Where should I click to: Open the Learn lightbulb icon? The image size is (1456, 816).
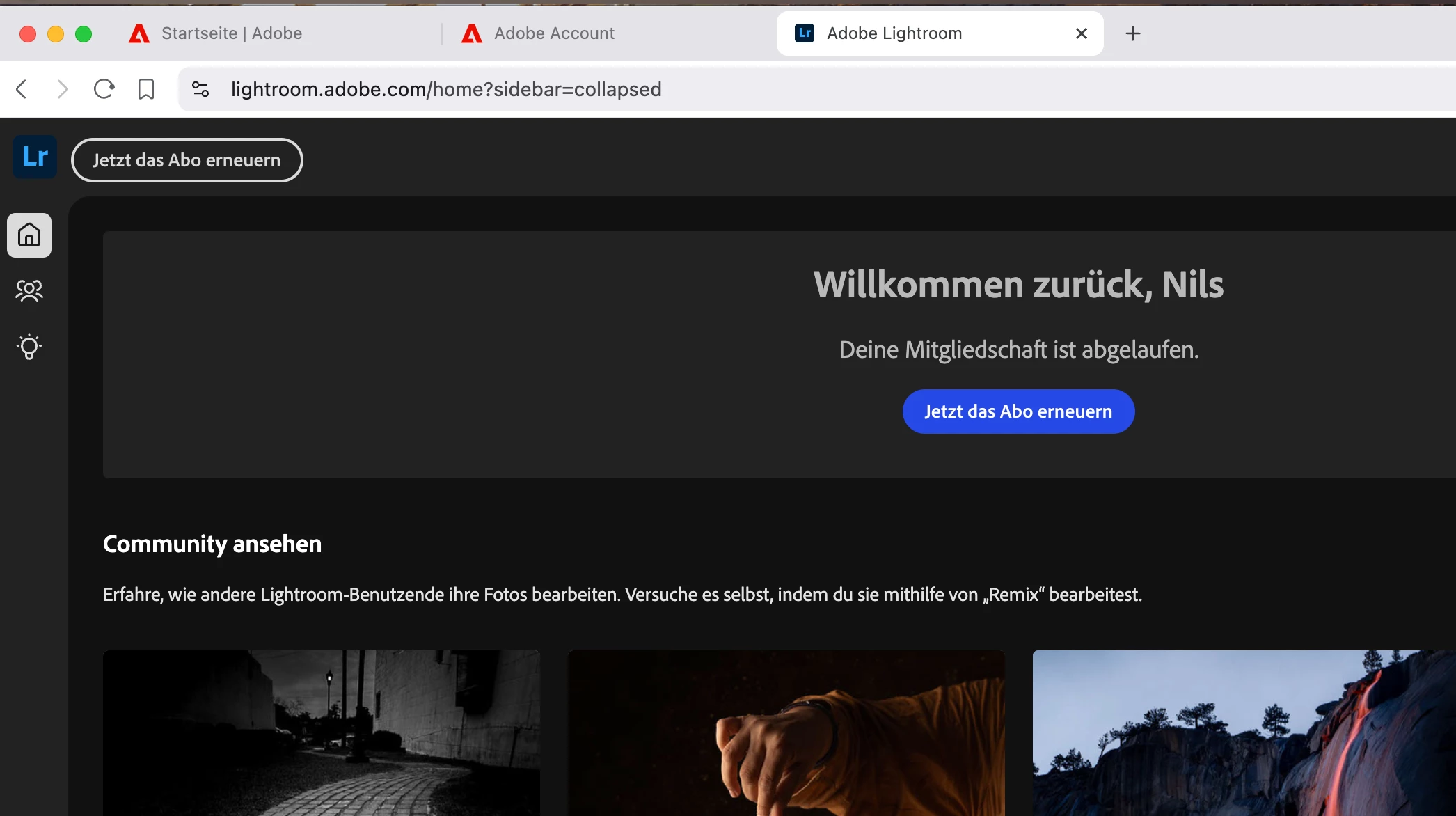29,347
